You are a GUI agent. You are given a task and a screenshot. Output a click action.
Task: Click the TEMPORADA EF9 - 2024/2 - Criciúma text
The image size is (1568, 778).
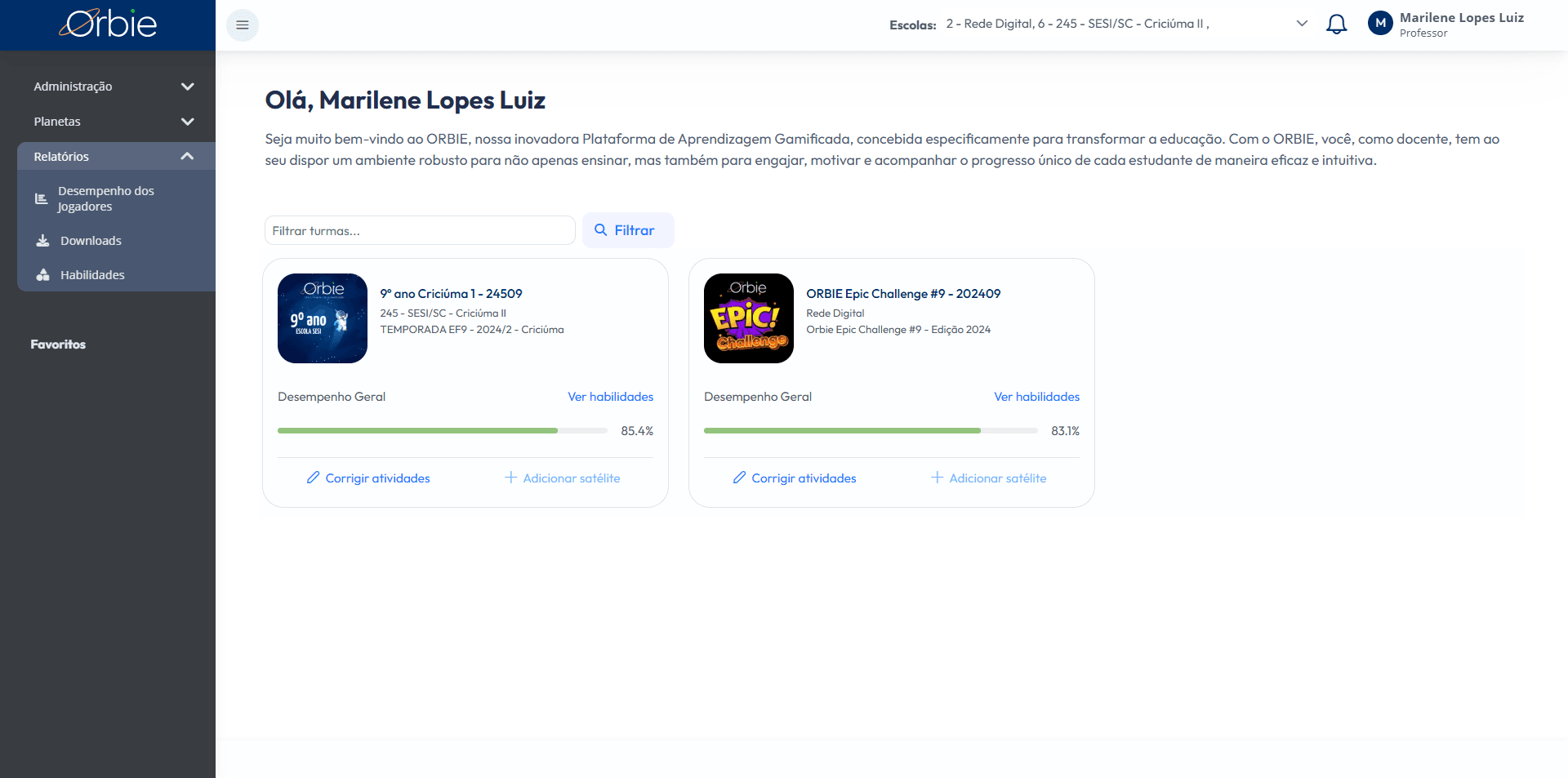pos(472,330)
